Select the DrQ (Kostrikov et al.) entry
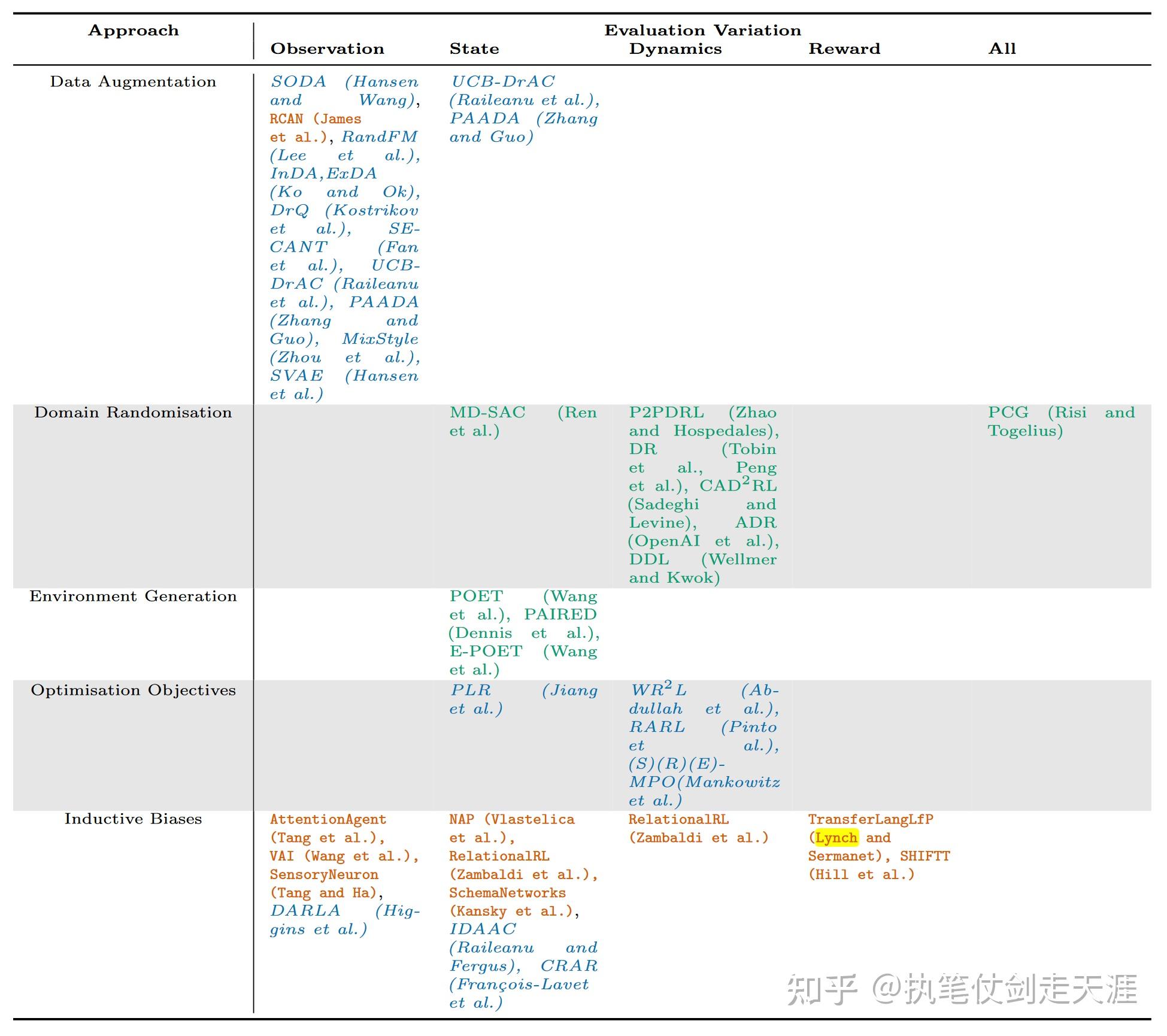 346,211
